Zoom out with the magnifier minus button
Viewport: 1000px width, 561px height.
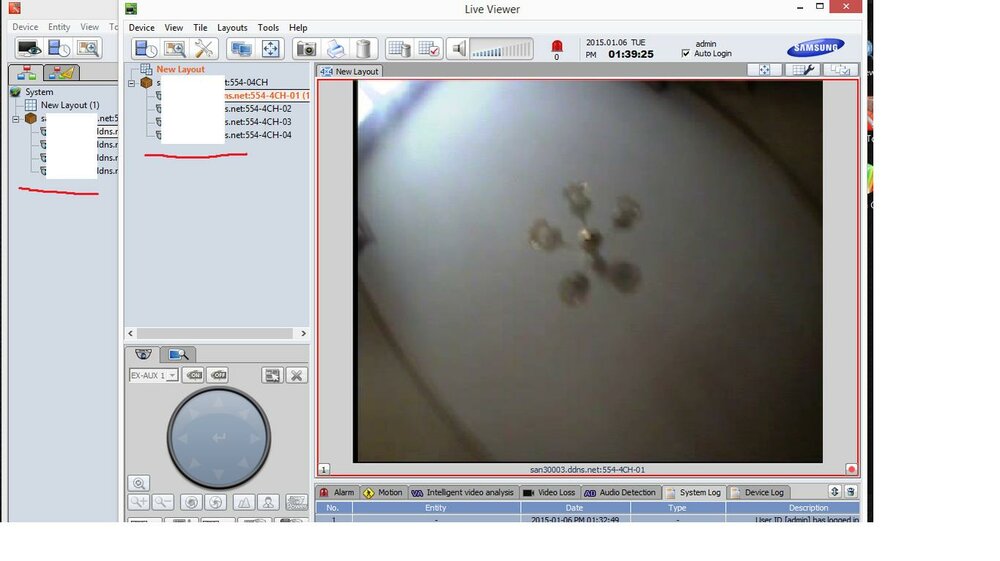[x=163, y=502]
